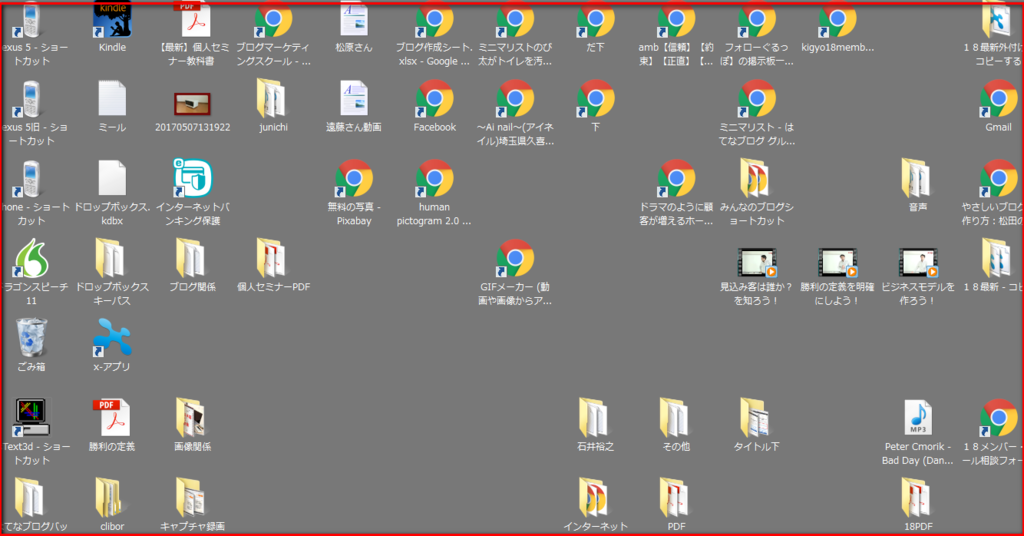Screen dimensions: 1024x536
Task: Select the だ下 Chrome shortcut
Action: click(595, 20)
